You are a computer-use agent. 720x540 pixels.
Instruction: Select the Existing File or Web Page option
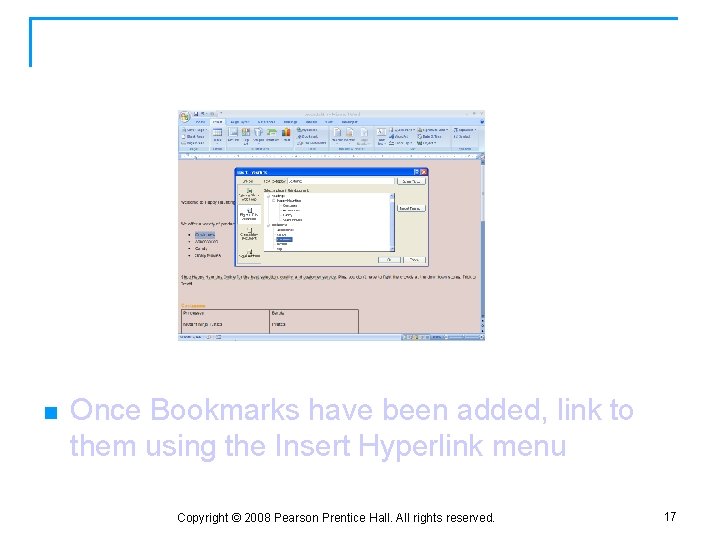click(x=249, y=195)
